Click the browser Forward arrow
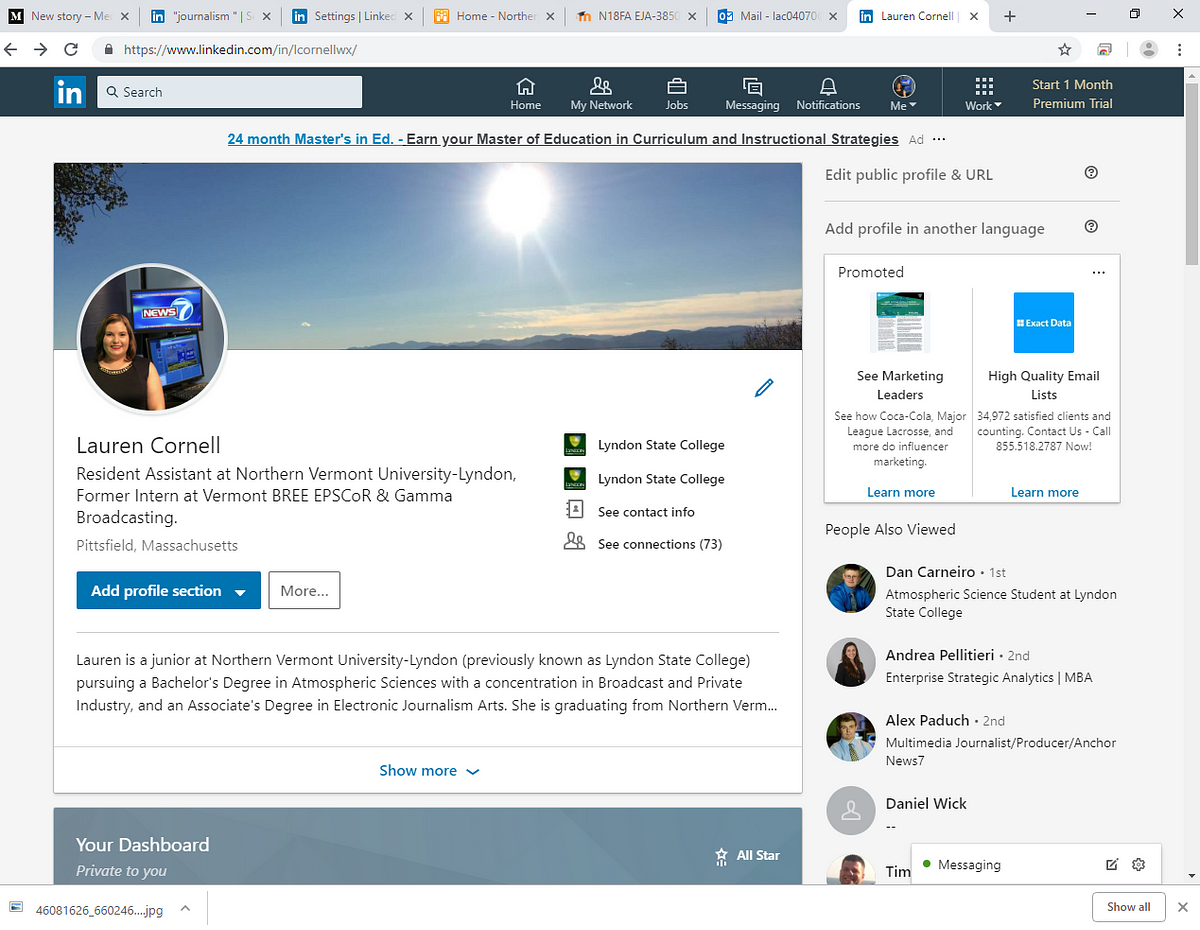This screenshot has height=930, width=1200. [41, 49]
